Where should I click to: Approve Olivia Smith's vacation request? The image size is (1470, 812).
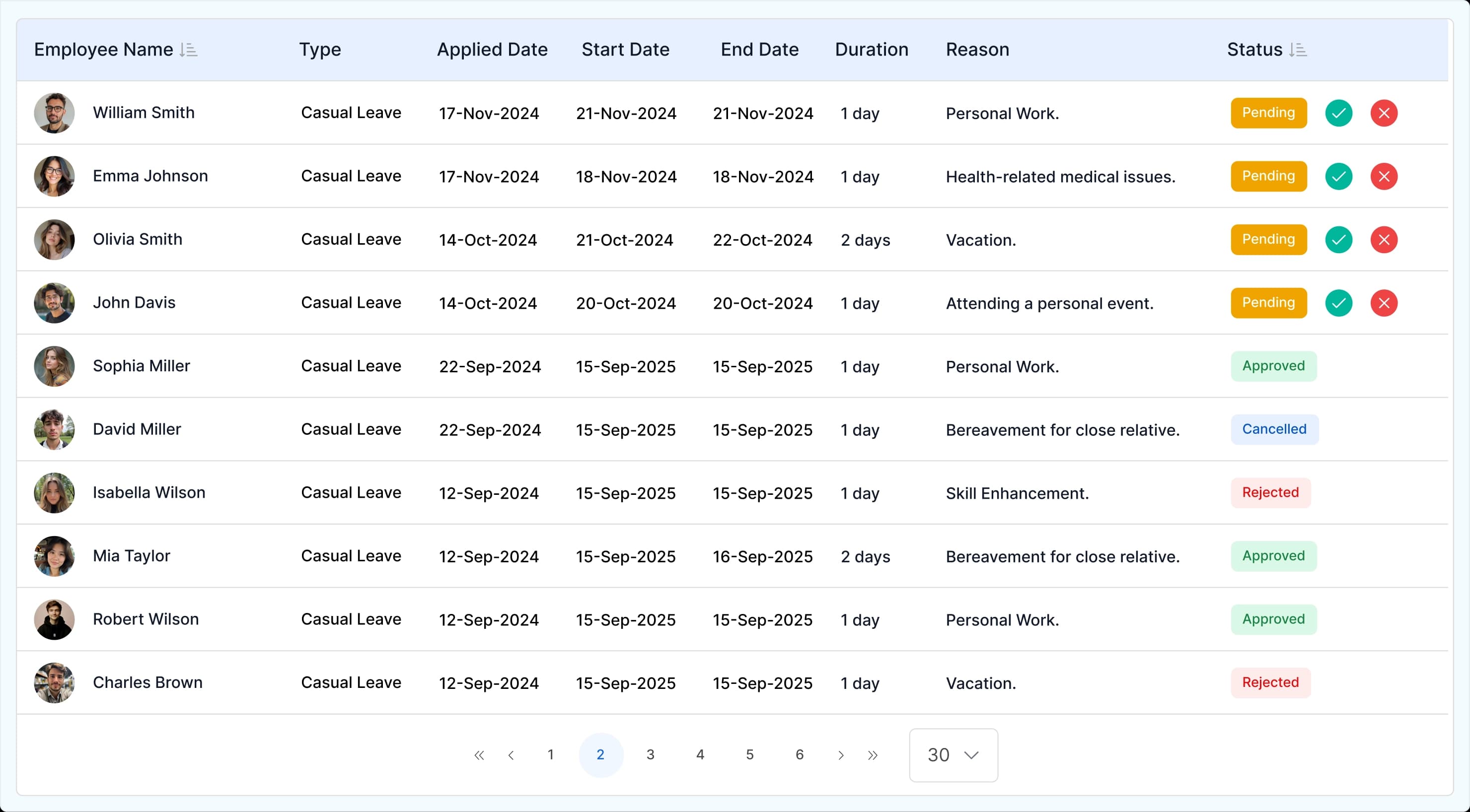tap(1339, 240)
